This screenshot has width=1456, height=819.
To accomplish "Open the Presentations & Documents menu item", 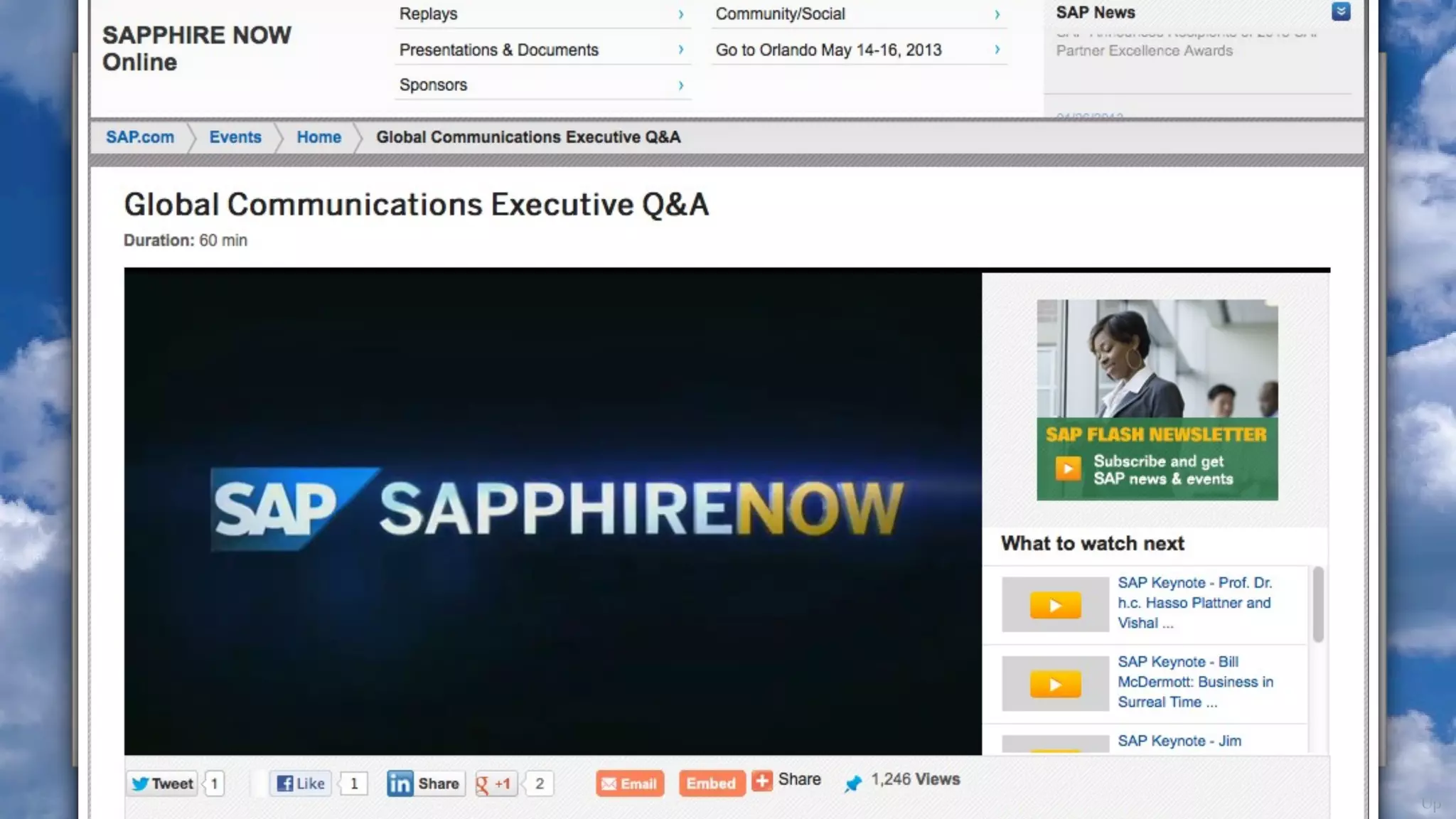I will (x=542, y=50).
